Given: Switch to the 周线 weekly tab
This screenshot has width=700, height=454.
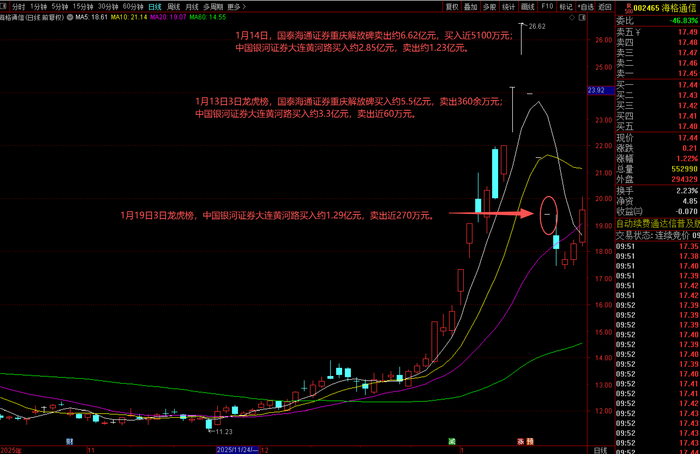Looking at the screenshot, I should click(x=173, y=7).
